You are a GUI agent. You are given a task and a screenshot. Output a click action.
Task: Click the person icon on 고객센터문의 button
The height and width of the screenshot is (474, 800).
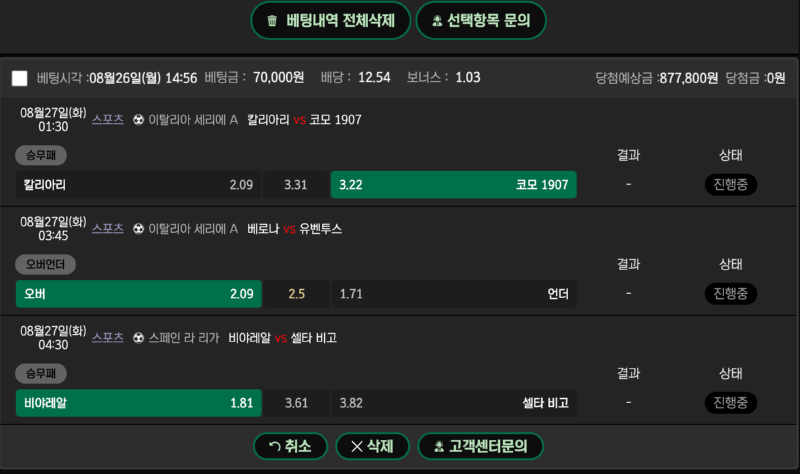pyautogui.click(x=439, y=447)
